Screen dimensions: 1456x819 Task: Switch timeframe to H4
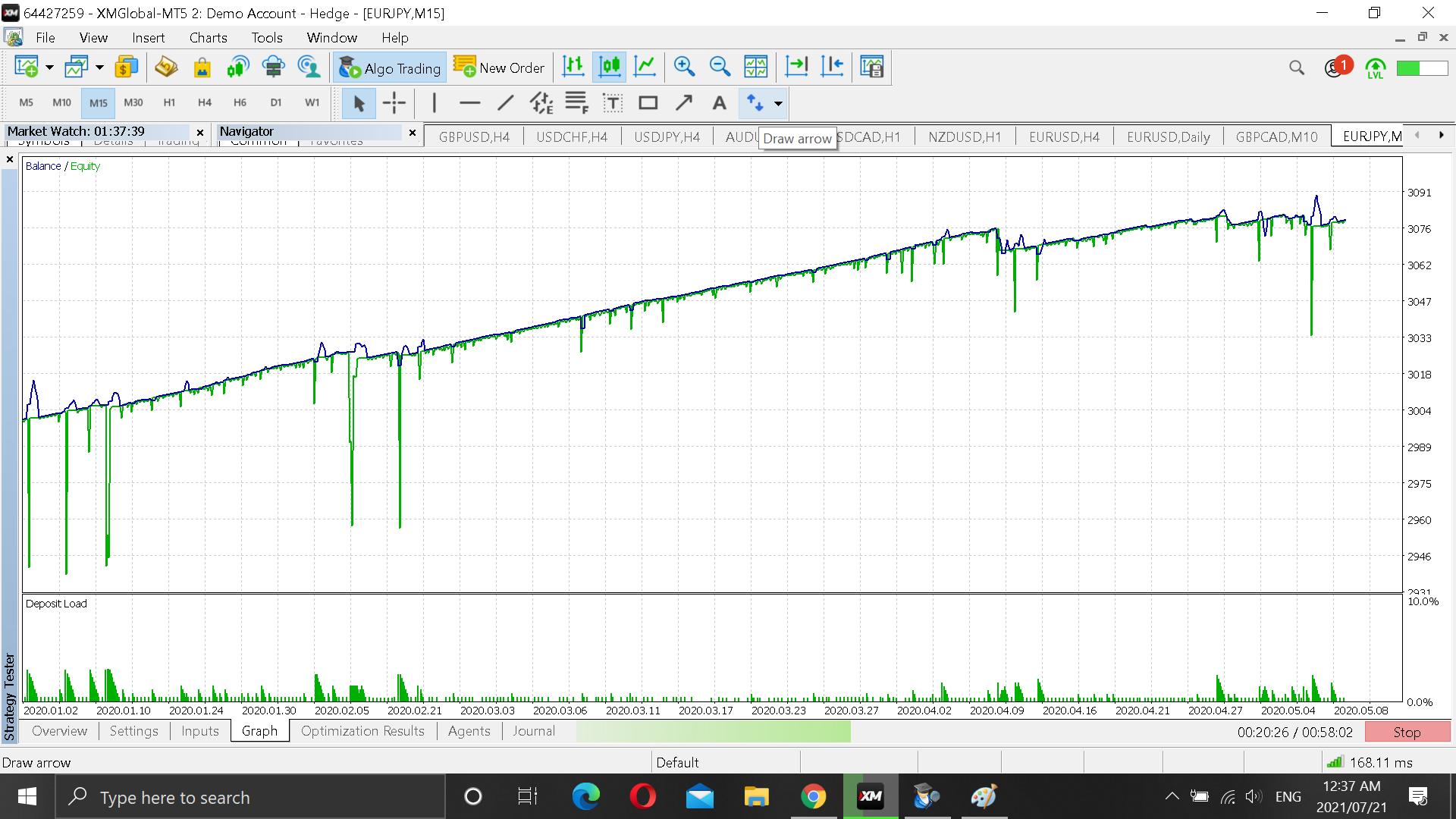pos(205,103)
